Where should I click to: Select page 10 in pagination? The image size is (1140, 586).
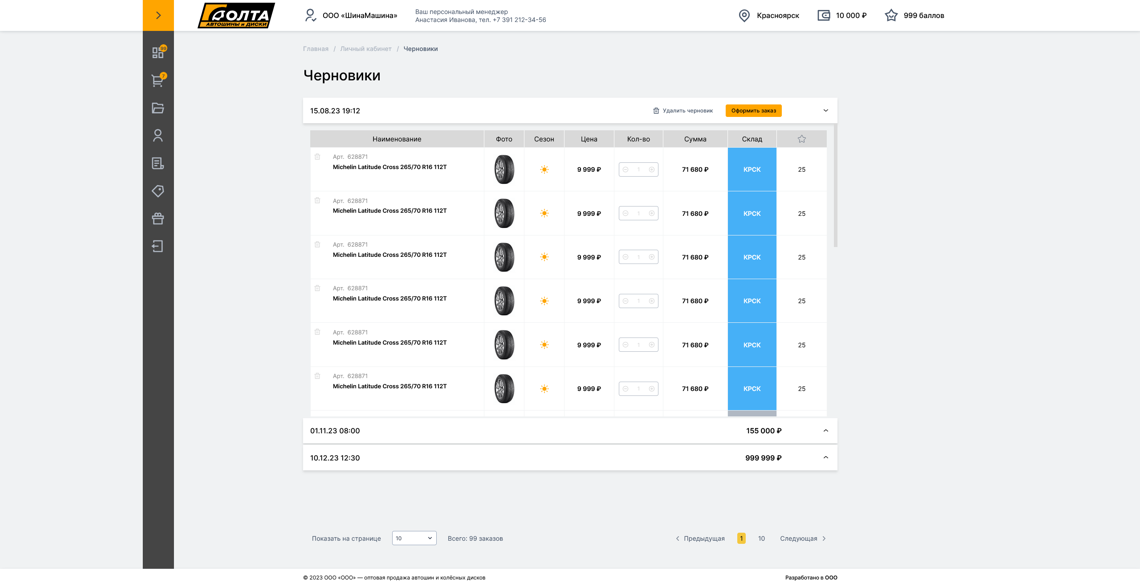[x=761, y=539]
